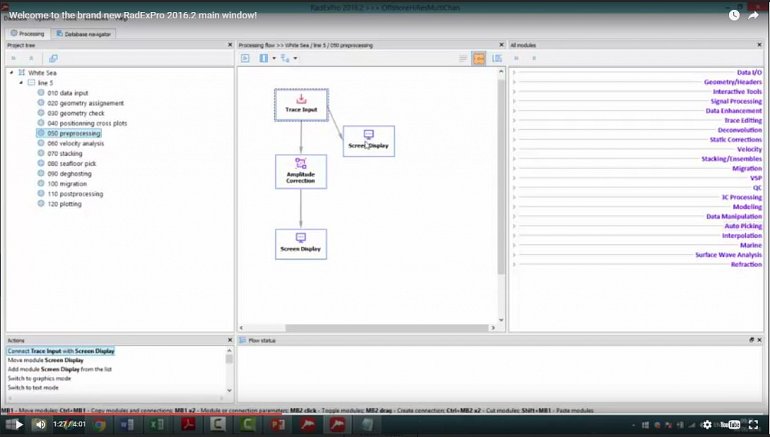Open Adobe Acrobat from the taskbar
770x437 pixels.
click(189, 424)
